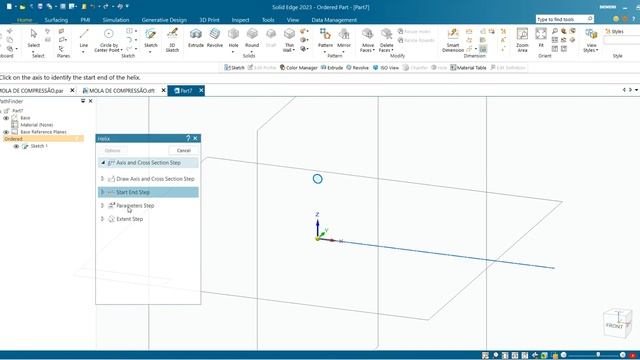Close the Helix dialog
640x360 pixels.
point(196,138)
